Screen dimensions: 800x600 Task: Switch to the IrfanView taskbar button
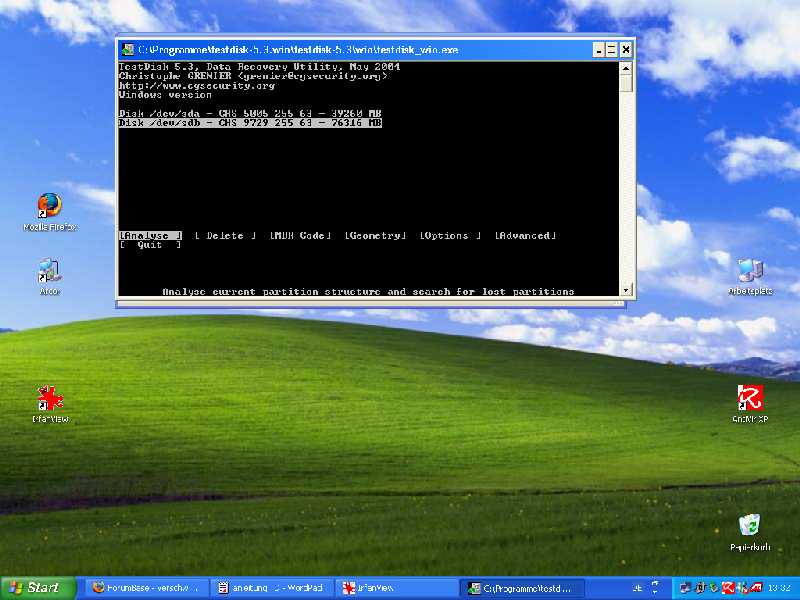tap(397, 588)
